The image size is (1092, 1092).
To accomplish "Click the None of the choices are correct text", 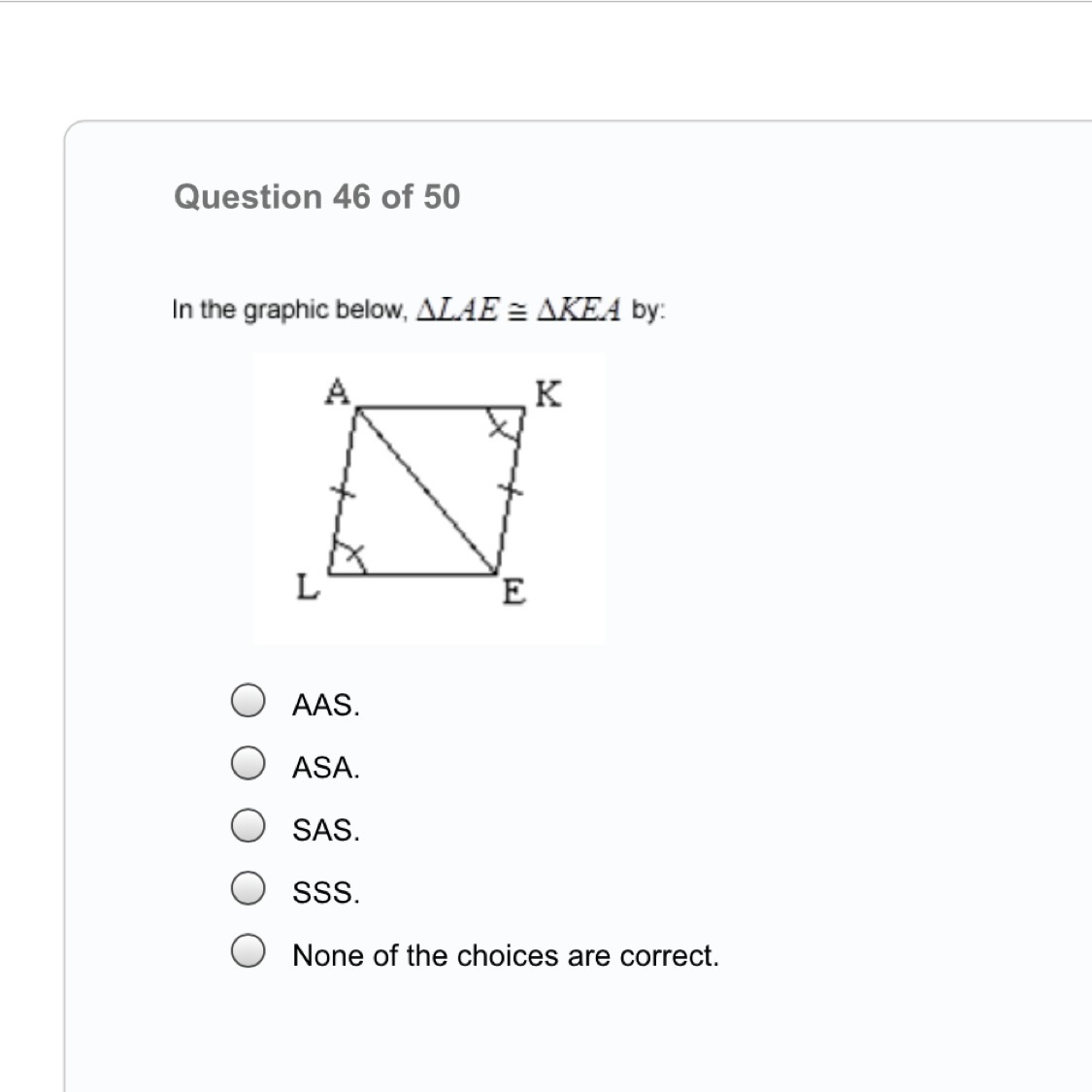I will [506, 955].
